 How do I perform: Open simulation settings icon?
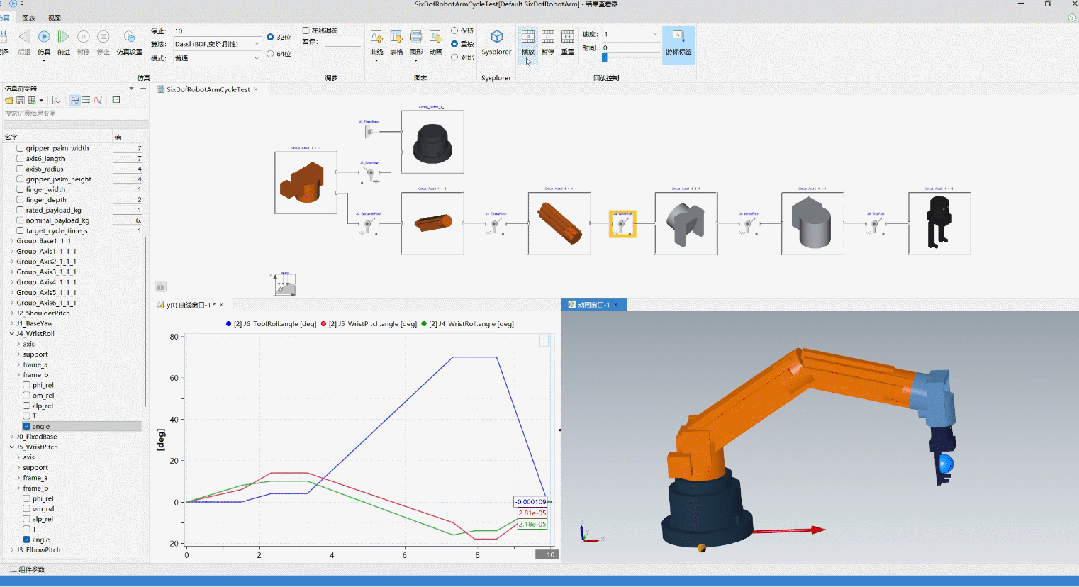[x=129, y=36]
